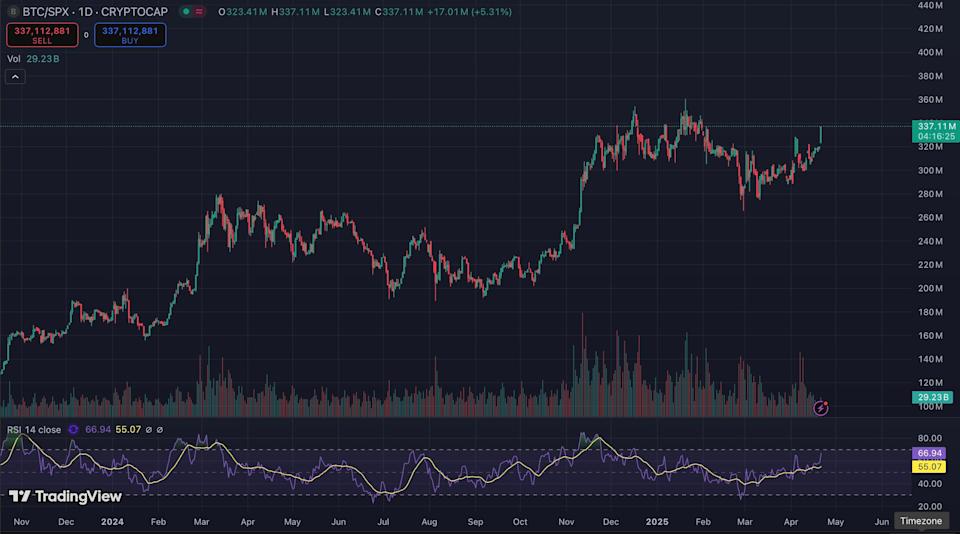Click the 2024 label on time axis
Screen dimensions: 960x534
pyautogui.click(x=112, y=522)
